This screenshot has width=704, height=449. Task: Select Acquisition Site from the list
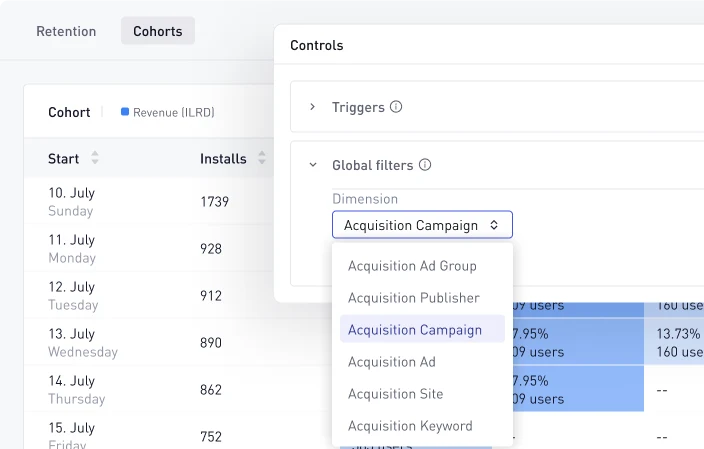(395, 394)
